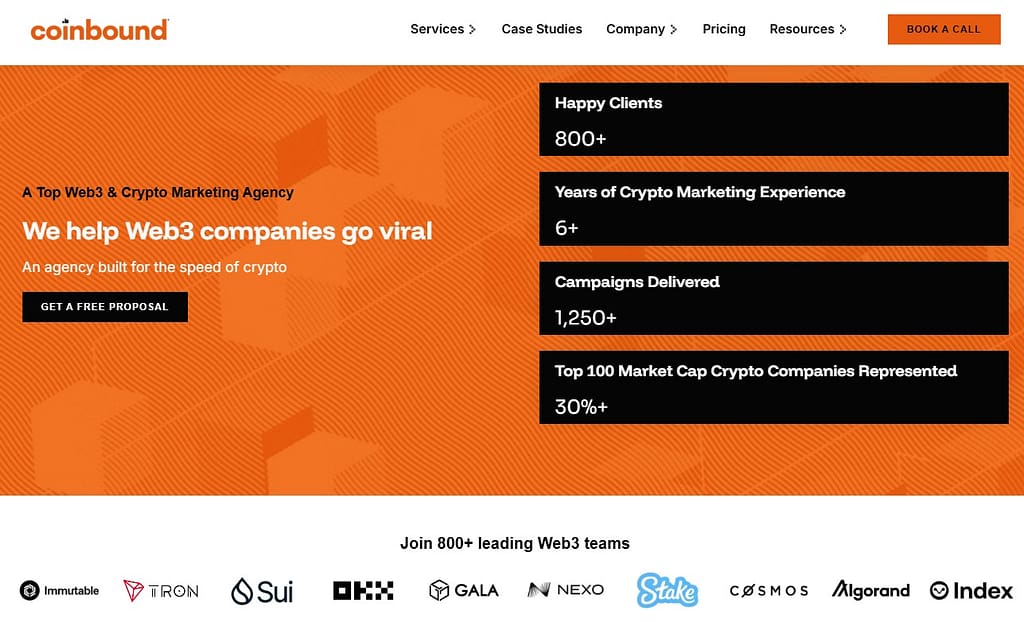Click the Index partner logo
The height and width of the screenshot is (622, 1024).
click(969, 590)
